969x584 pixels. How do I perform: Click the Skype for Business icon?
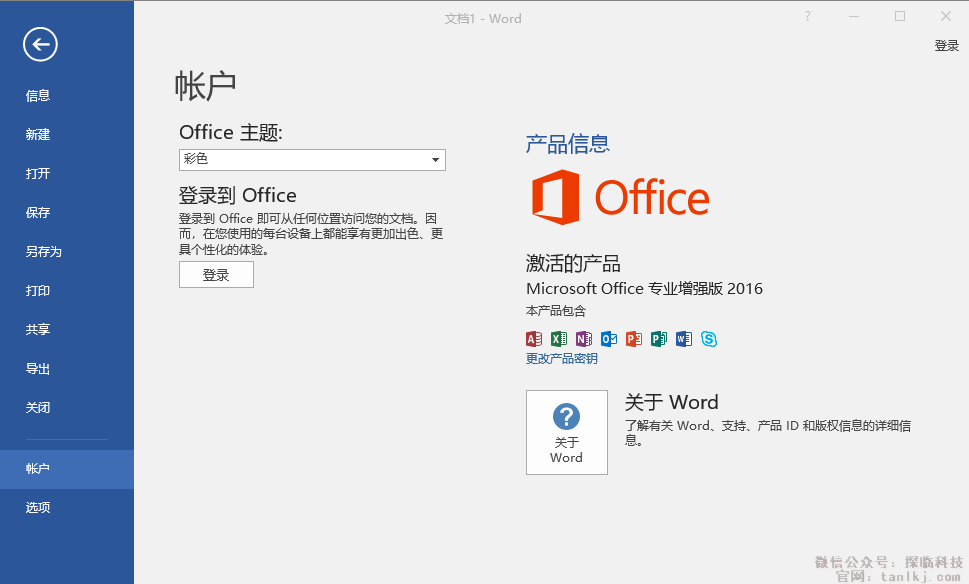pos(709,339)
